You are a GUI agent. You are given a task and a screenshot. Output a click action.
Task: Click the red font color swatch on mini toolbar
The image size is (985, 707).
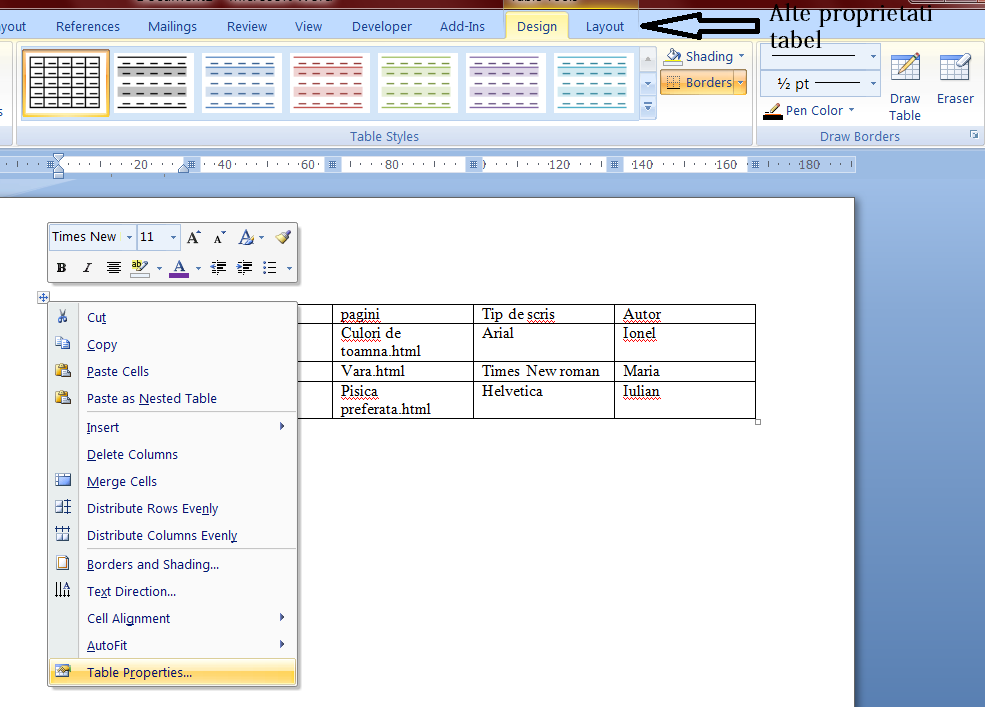click(x=178, y=267)
